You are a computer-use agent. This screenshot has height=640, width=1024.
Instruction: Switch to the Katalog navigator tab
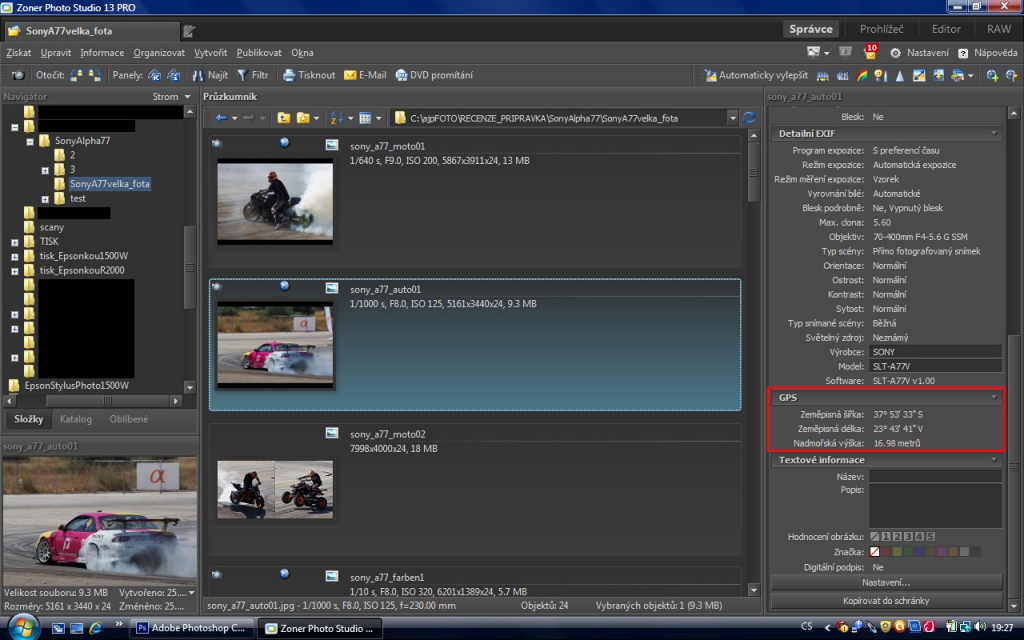[76, 419]
